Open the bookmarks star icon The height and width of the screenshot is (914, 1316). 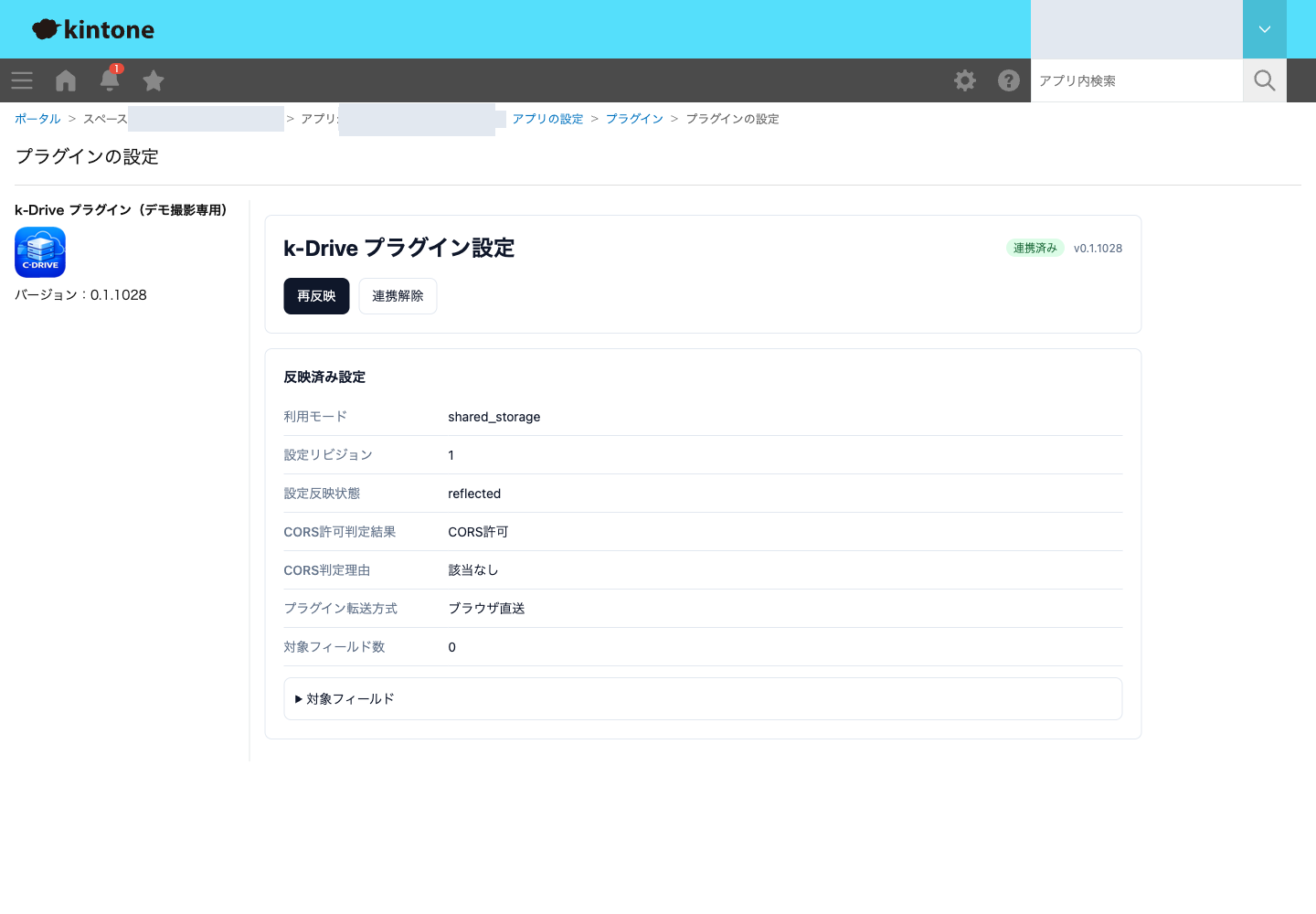point(154,80)
